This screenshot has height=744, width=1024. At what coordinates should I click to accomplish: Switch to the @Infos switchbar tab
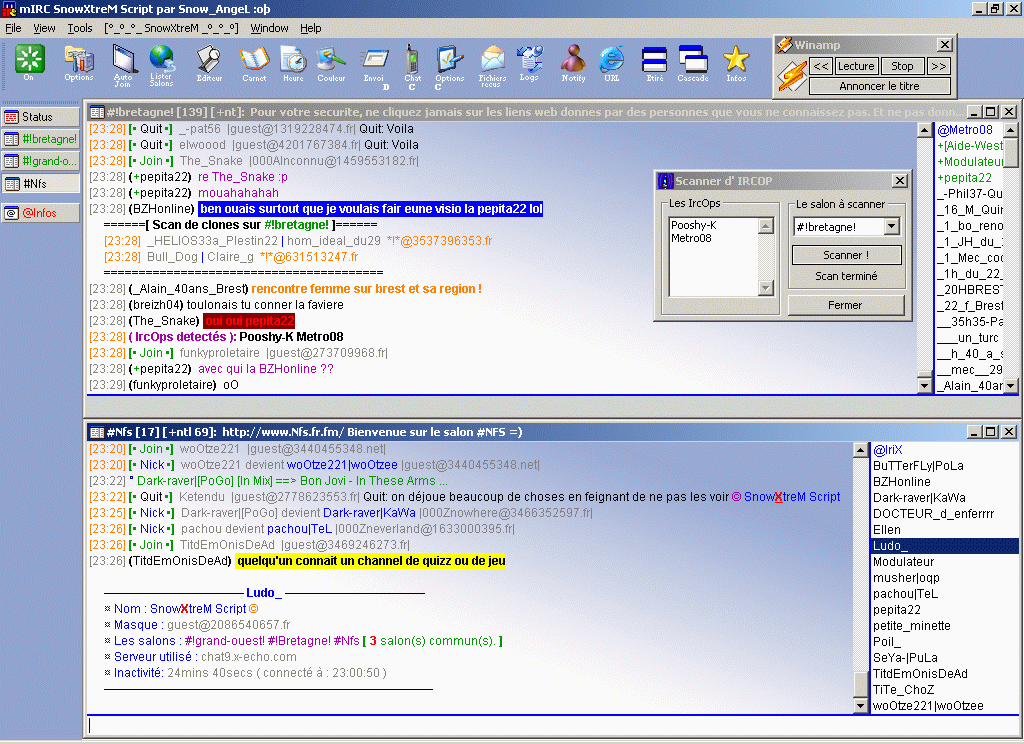(40, 213)
